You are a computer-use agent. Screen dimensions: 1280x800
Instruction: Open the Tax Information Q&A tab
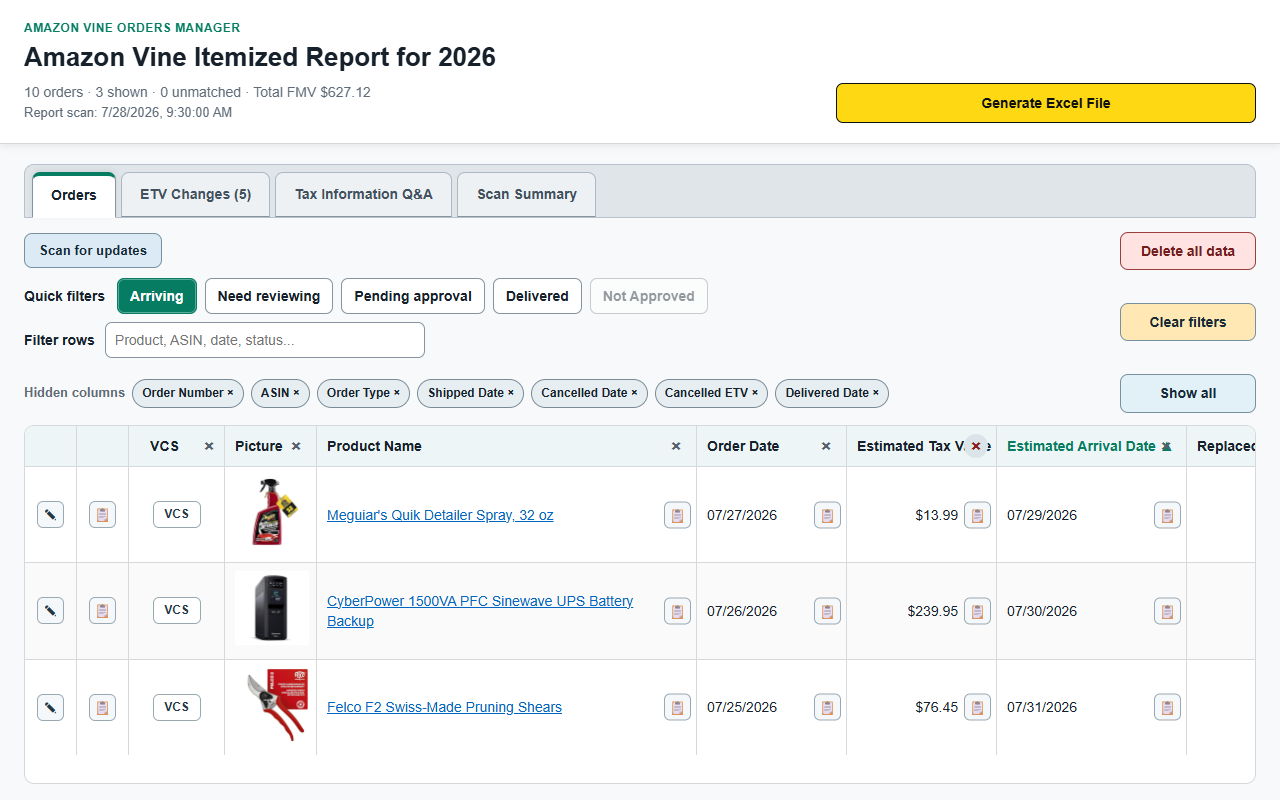364,194
